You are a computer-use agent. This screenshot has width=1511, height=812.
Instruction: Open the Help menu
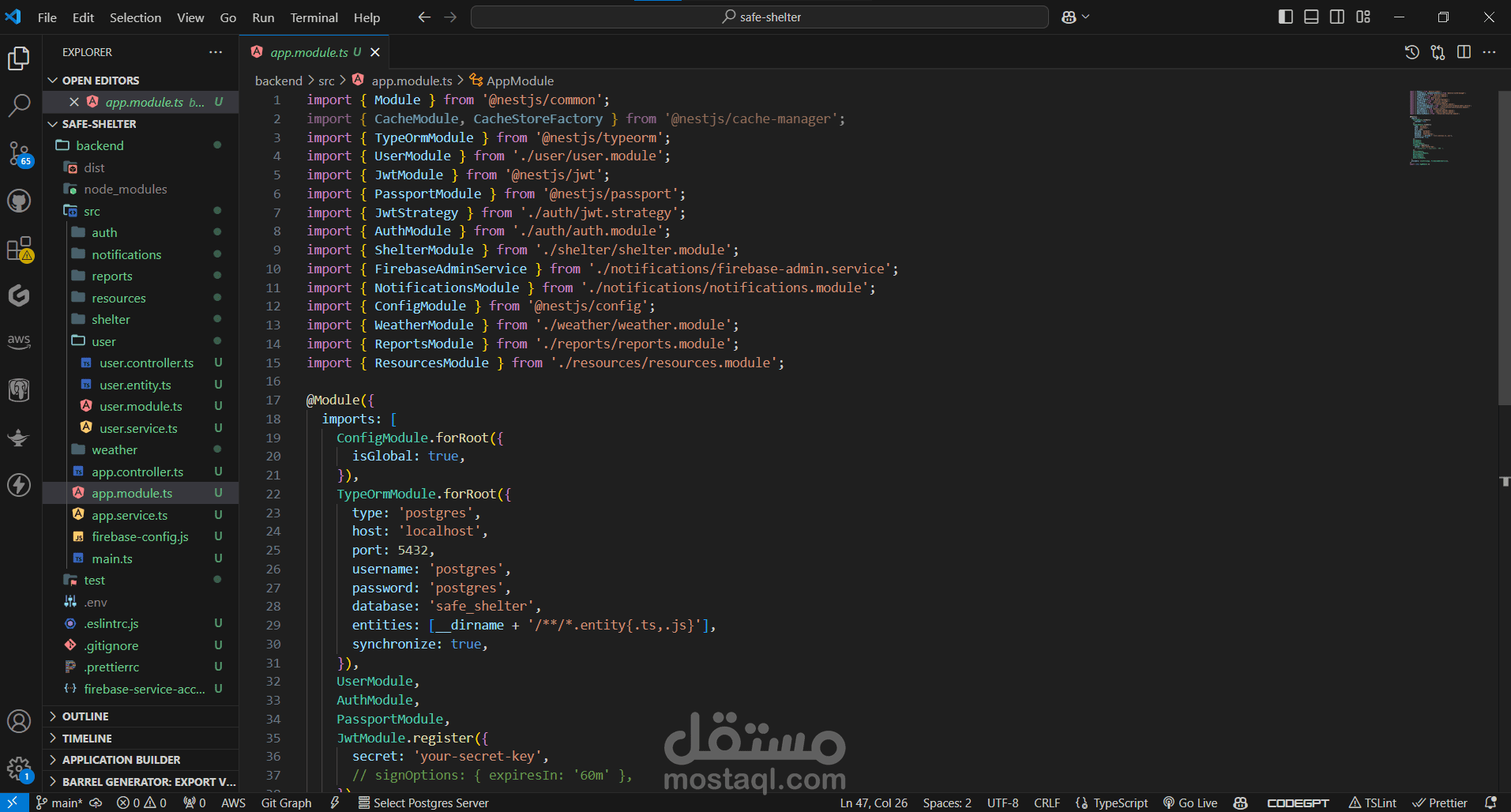(366, 17)
